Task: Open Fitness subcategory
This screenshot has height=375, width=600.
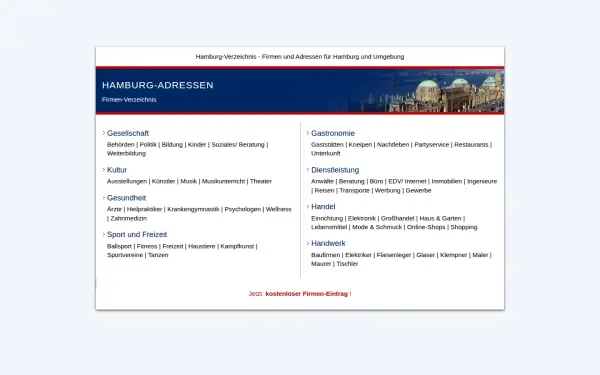Action: pos(147,246)
